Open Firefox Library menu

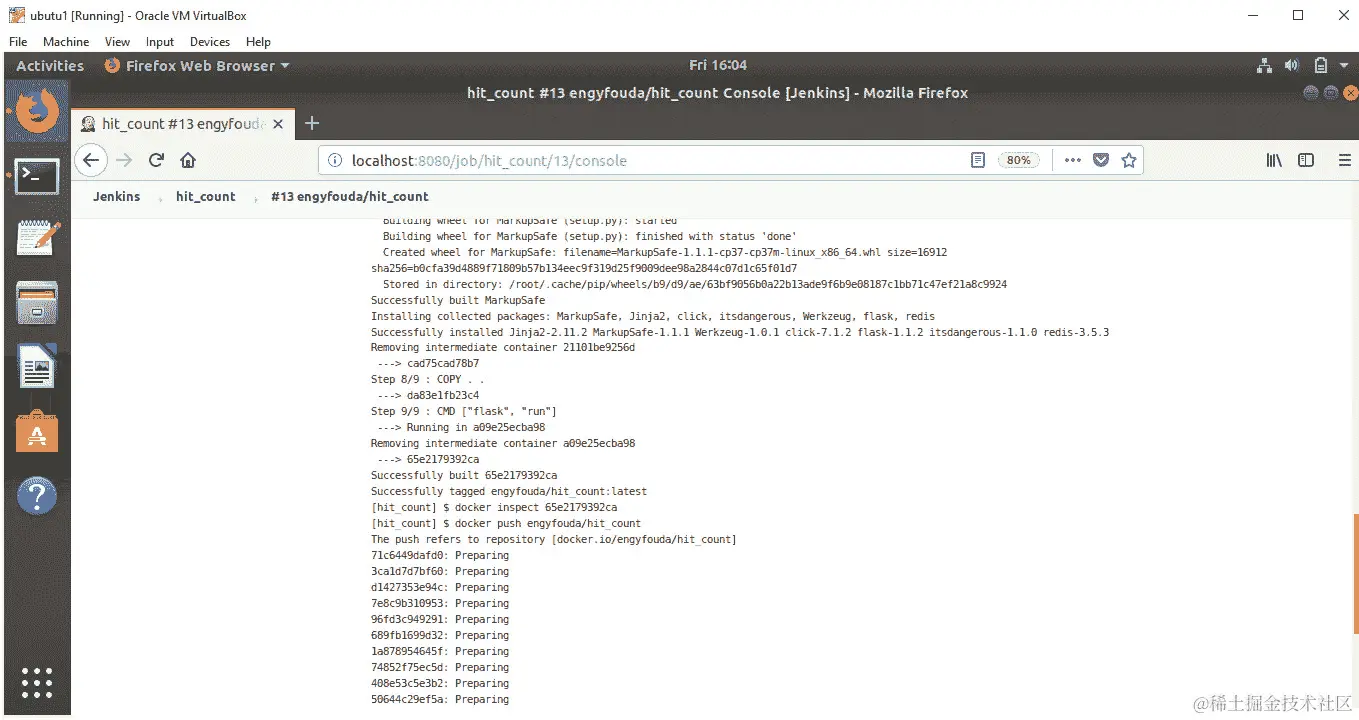pos(1274,160)
